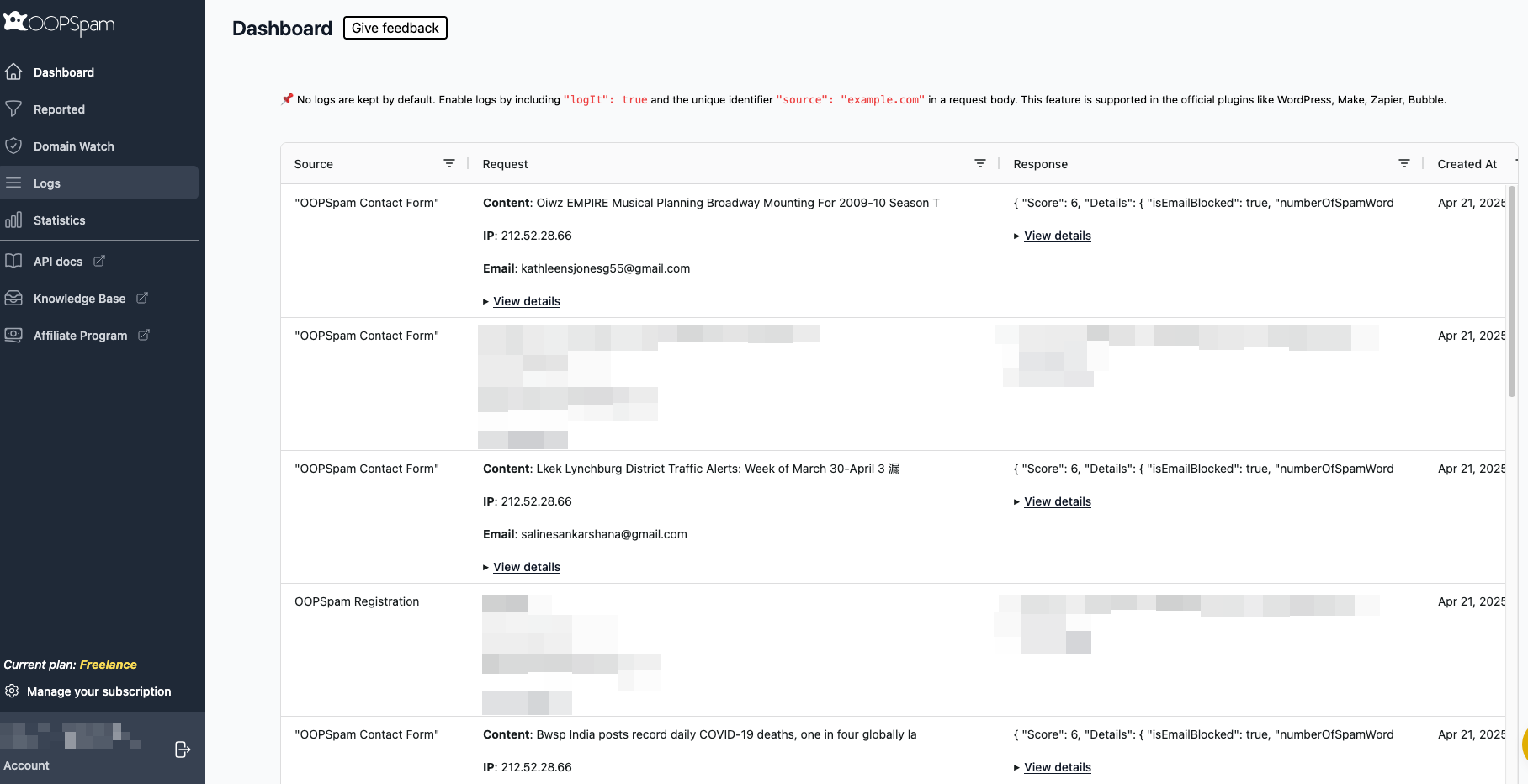The image size is (1528, 784).
Task: Sort by the Request column header
Action: tap(506, 164)
